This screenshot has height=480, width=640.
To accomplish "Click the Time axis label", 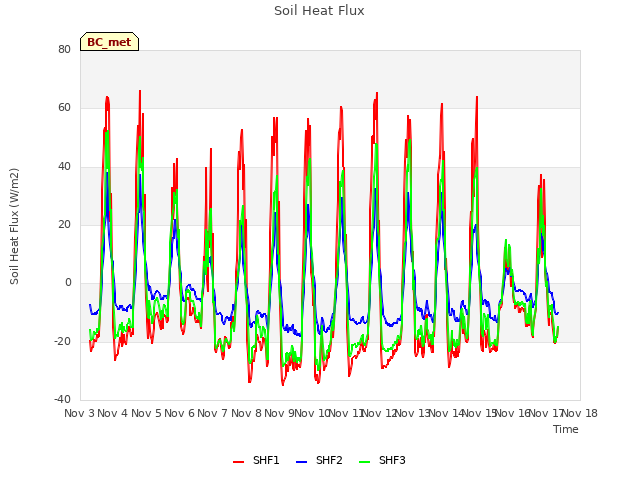I will pos(566,429).
